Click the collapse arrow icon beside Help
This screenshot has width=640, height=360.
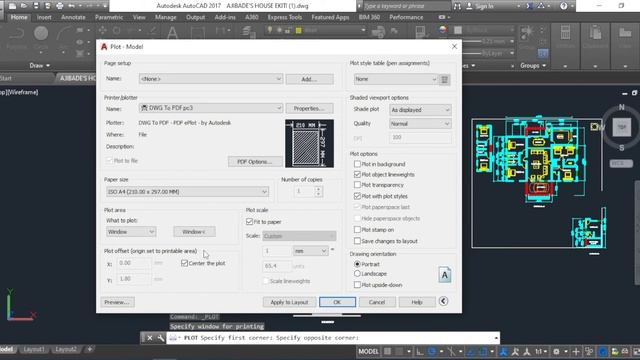click(443, 301)
